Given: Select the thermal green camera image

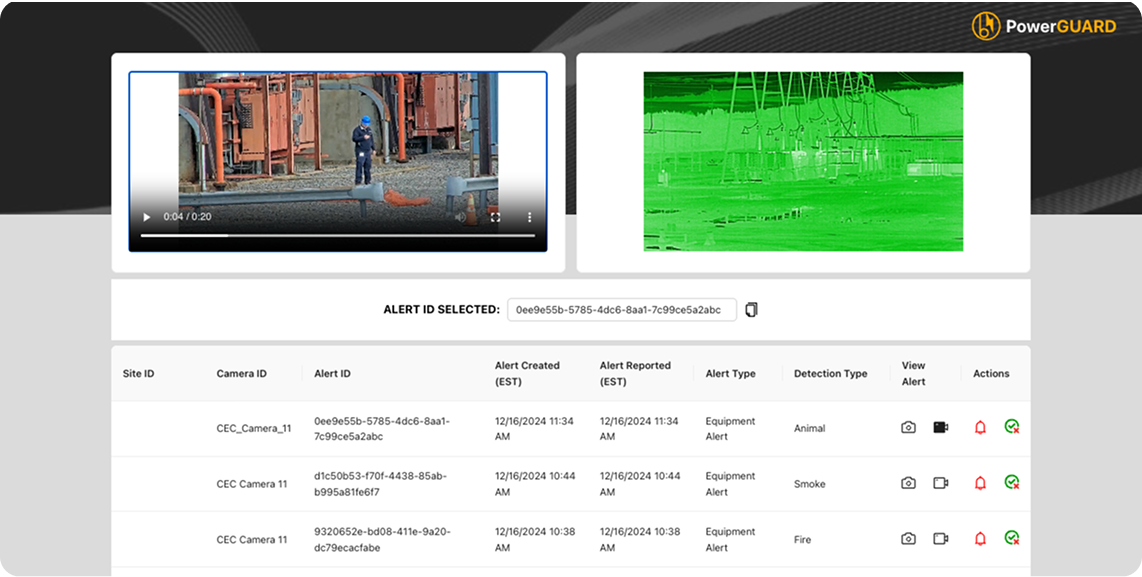Looking at the screenshot, I should coord(803,161).
